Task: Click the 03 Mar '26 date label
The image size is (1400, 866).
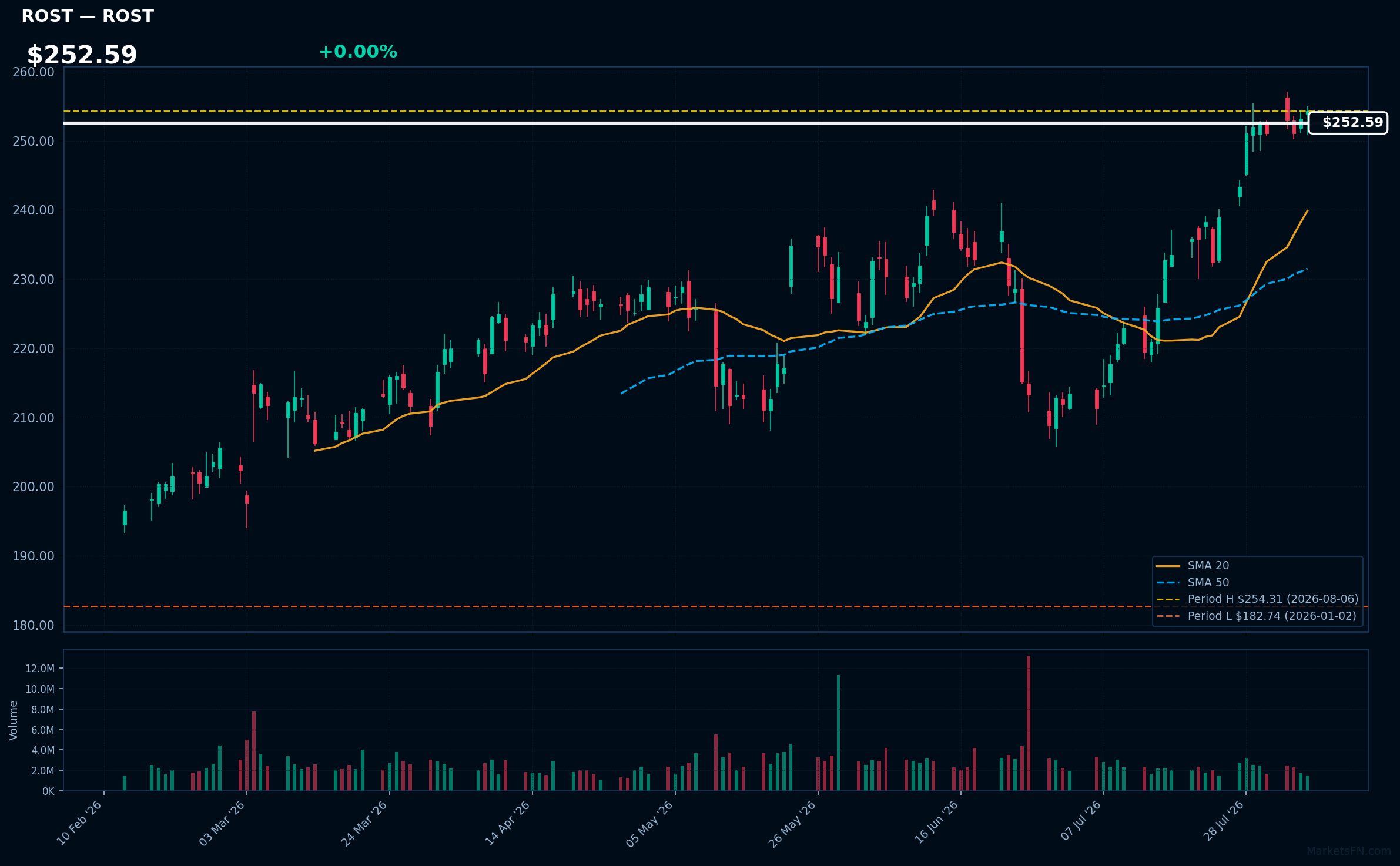Action: [222, 823]
